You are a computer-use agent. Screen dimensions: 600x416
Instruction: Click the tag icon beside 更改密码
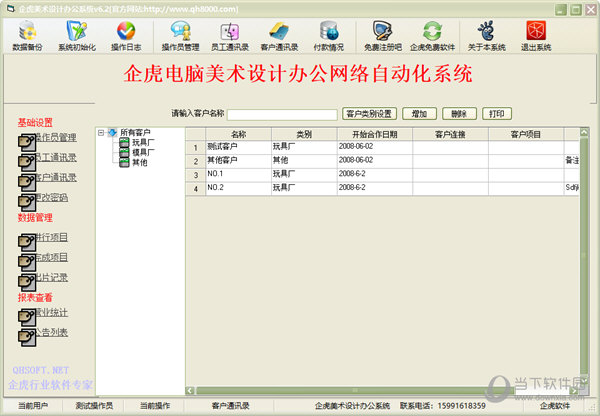pyautogui.click(x=27, y=202)
